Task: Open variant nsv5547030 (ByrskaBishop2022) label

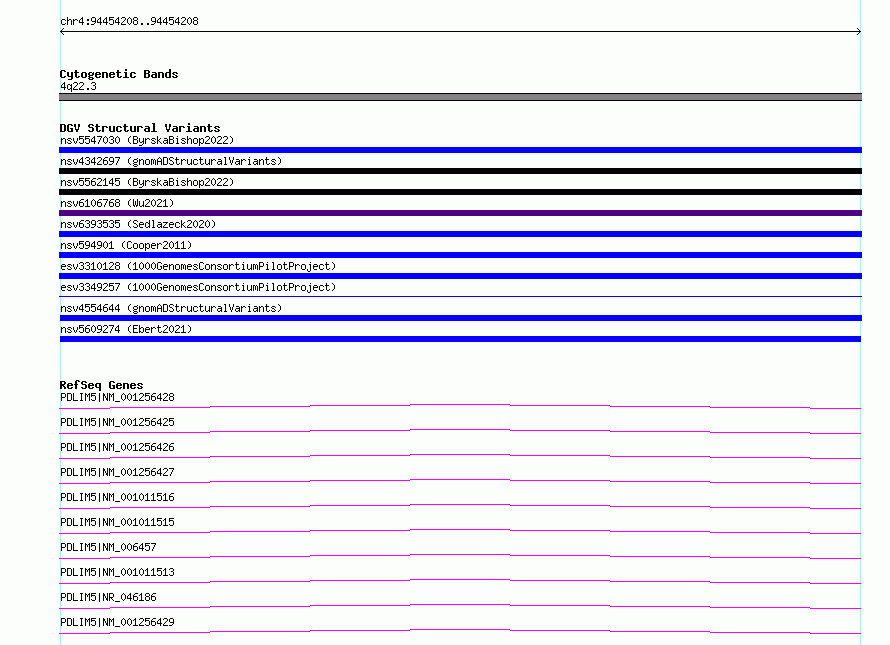Action: (x=147, y=140)
